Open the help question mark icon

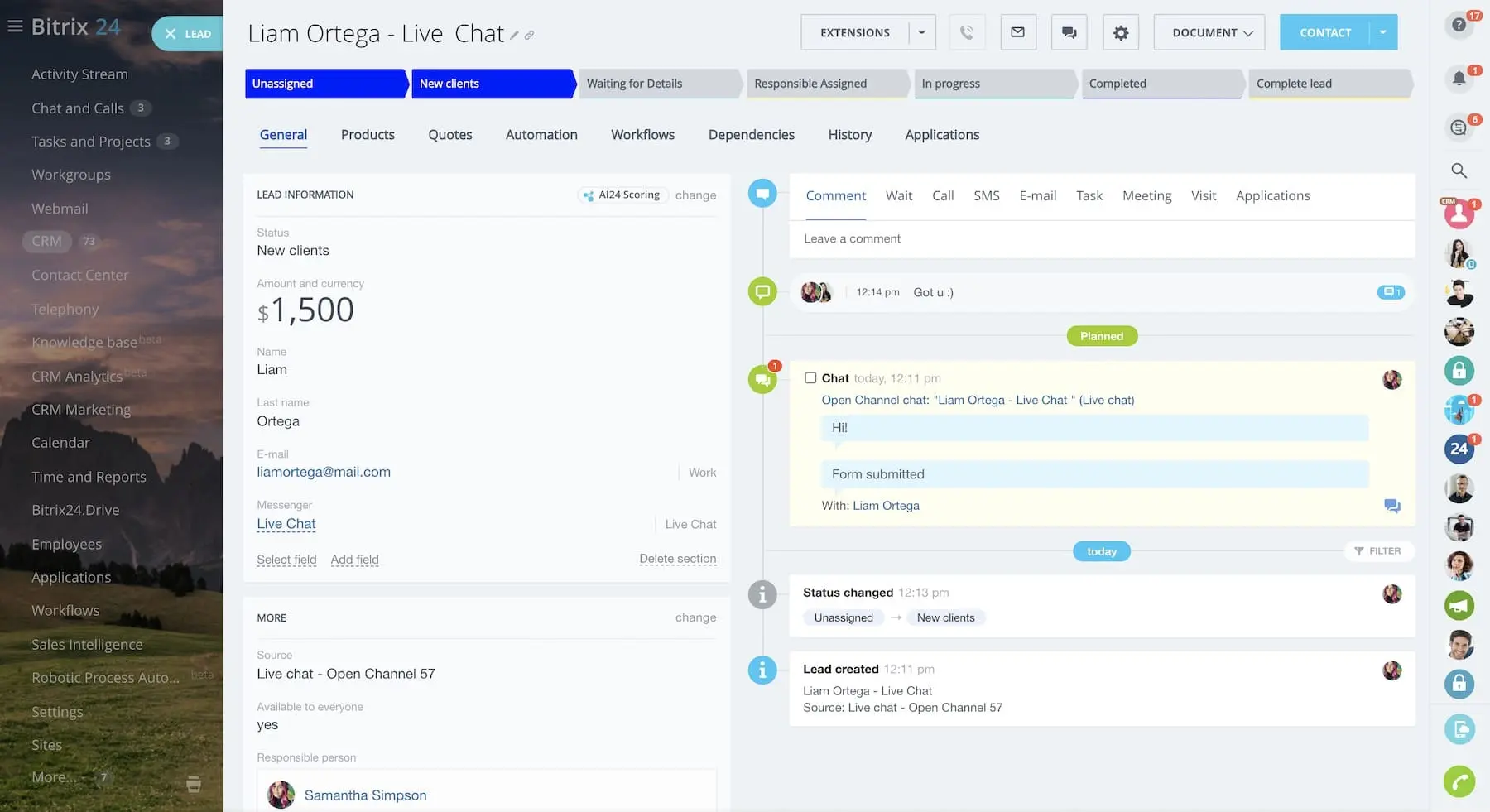tap(1459, 25)
